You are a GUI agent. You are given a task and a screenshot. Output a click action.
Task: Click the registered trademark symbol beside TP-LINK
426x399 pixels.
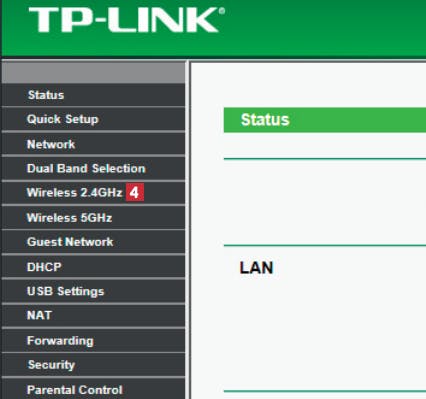pos(222,11)
